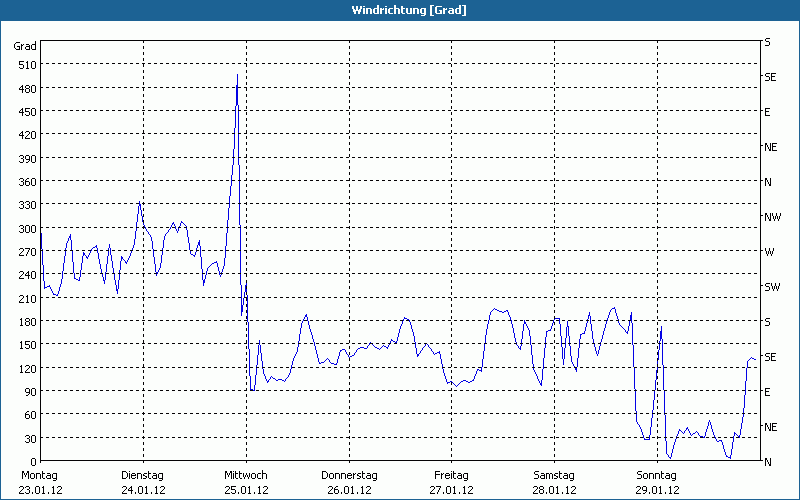Click the 30 y-axis value
The image size is (800, 500).
31,439
